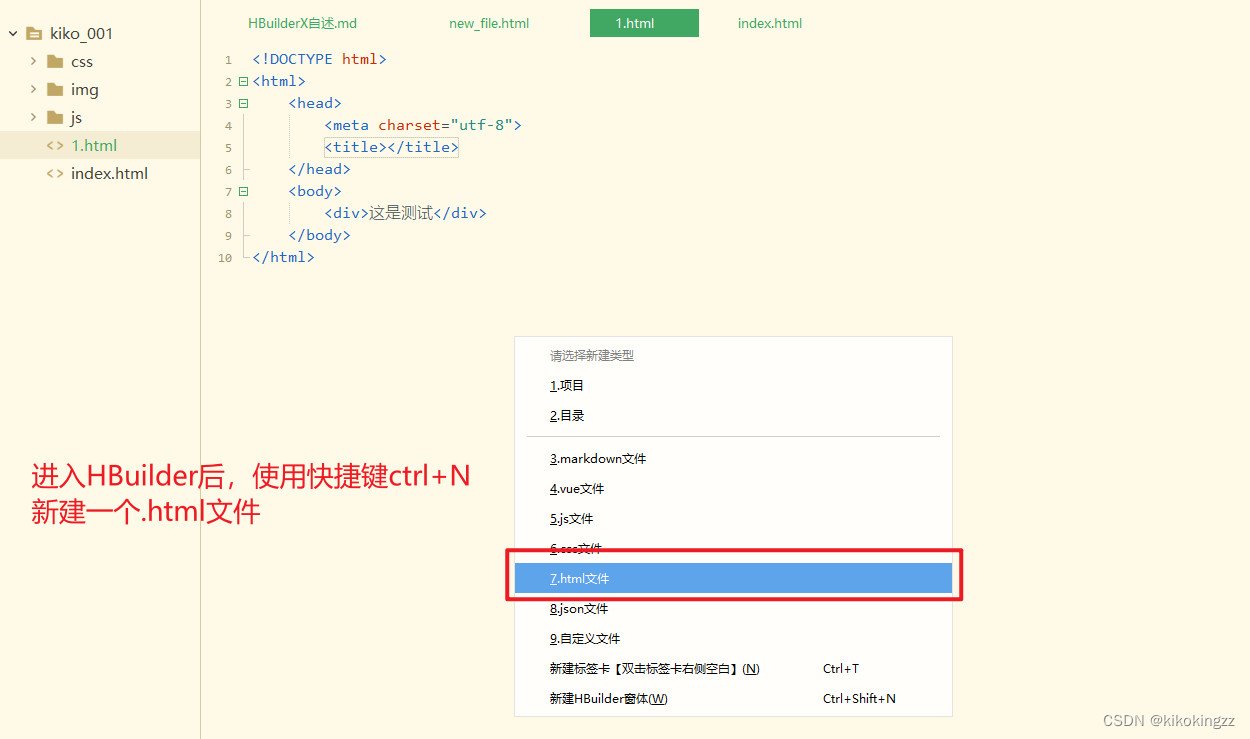Click line number 8 in the gutter
The height and width of the screenshot is (739, 1250).
[x=228, y=214]
